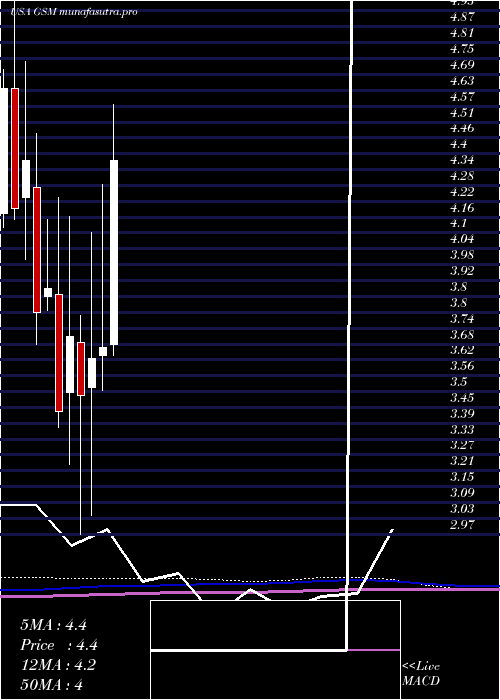Click the 4.87 price axis label
The width and height of the screenshot is (500, 700).
462,17
